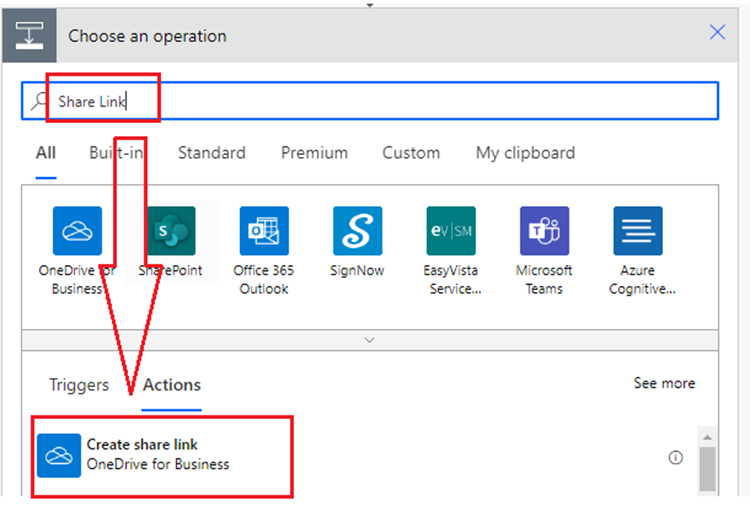Pick the SignNow connector icon
This screenshot has width=750, height=506.
point(357,231)
